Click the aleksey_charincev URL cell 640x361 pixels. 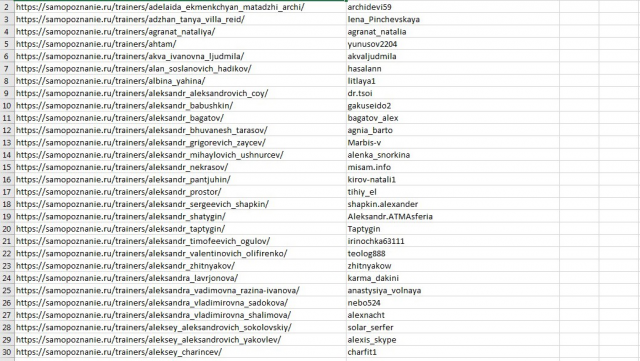(180, 352)
